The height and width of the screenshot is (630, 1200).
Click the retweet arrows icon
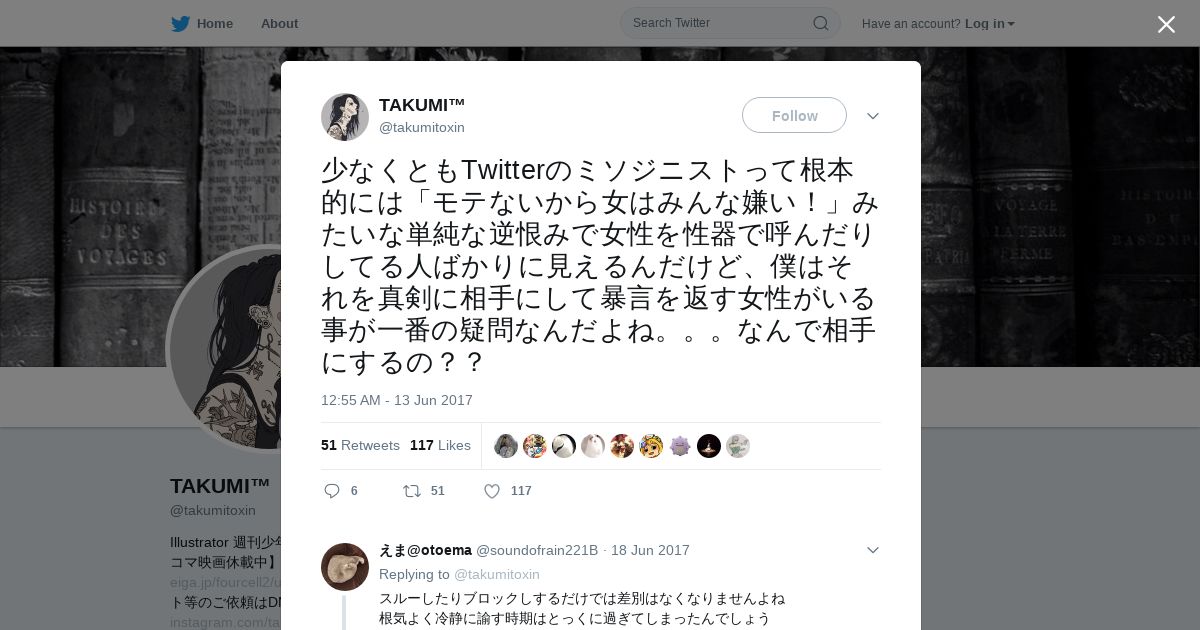tap(411, 491)
